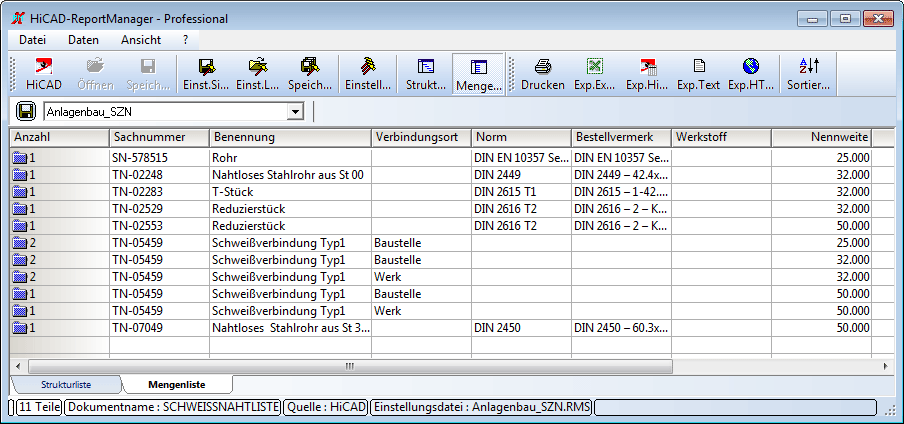The image size is (904, 424).
Task: Click the 'DIN 2450 – 60.3x...' Bestellvermerk cell
Action: [621, 328]
